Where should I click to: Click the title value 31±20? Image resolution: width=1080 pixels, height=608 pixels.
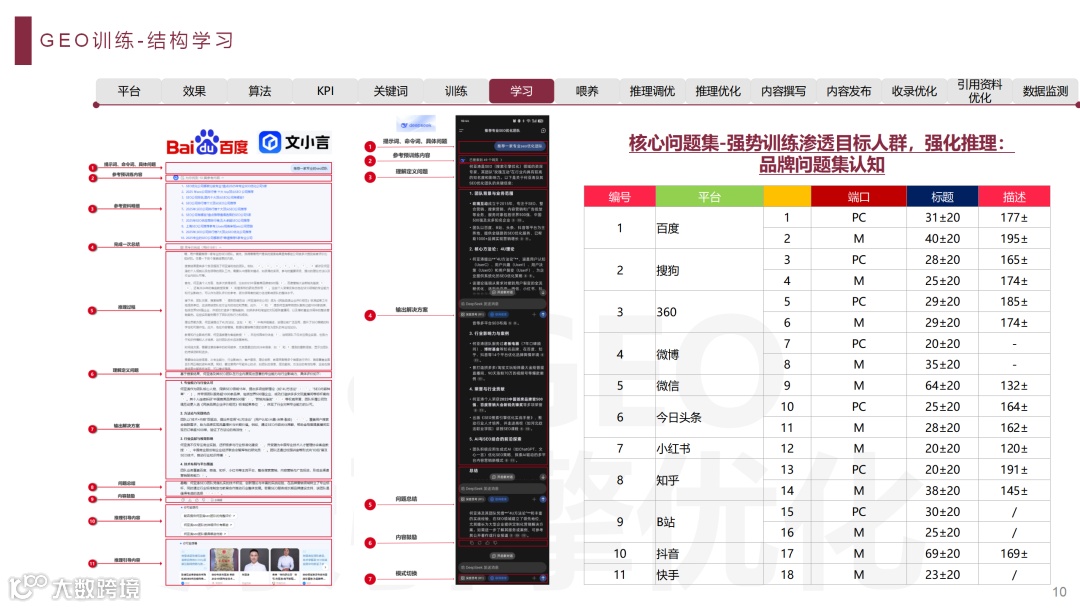click(942, 218)
